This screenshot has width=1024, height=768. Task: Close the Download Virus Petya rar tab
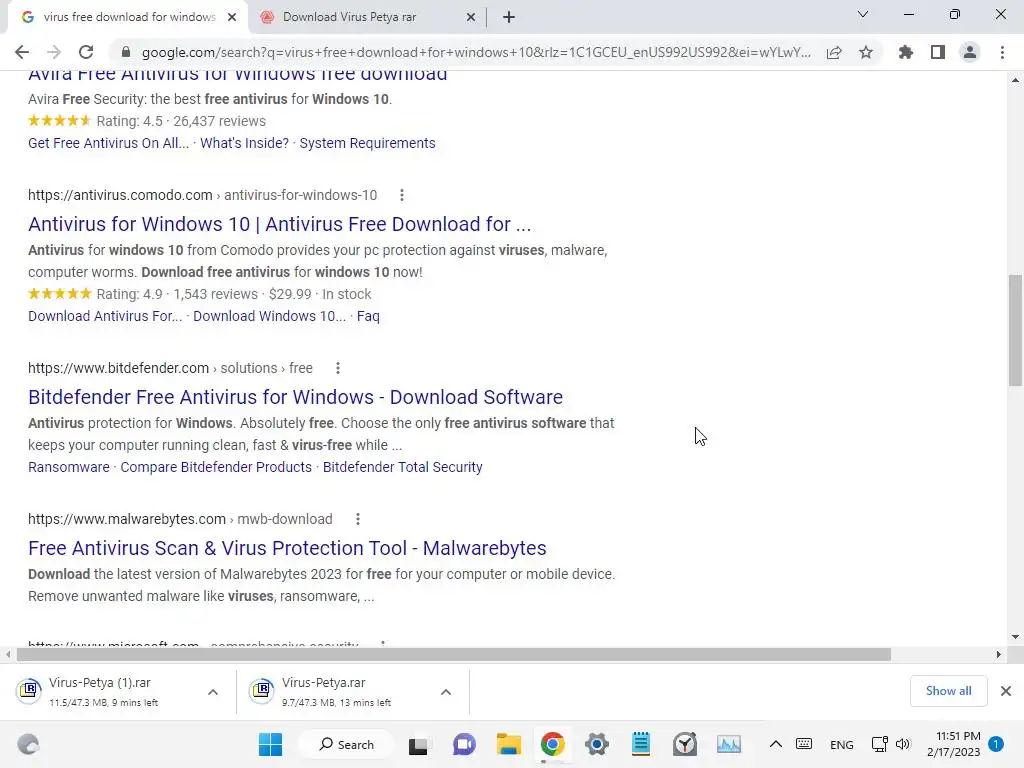tap(471, 17)
